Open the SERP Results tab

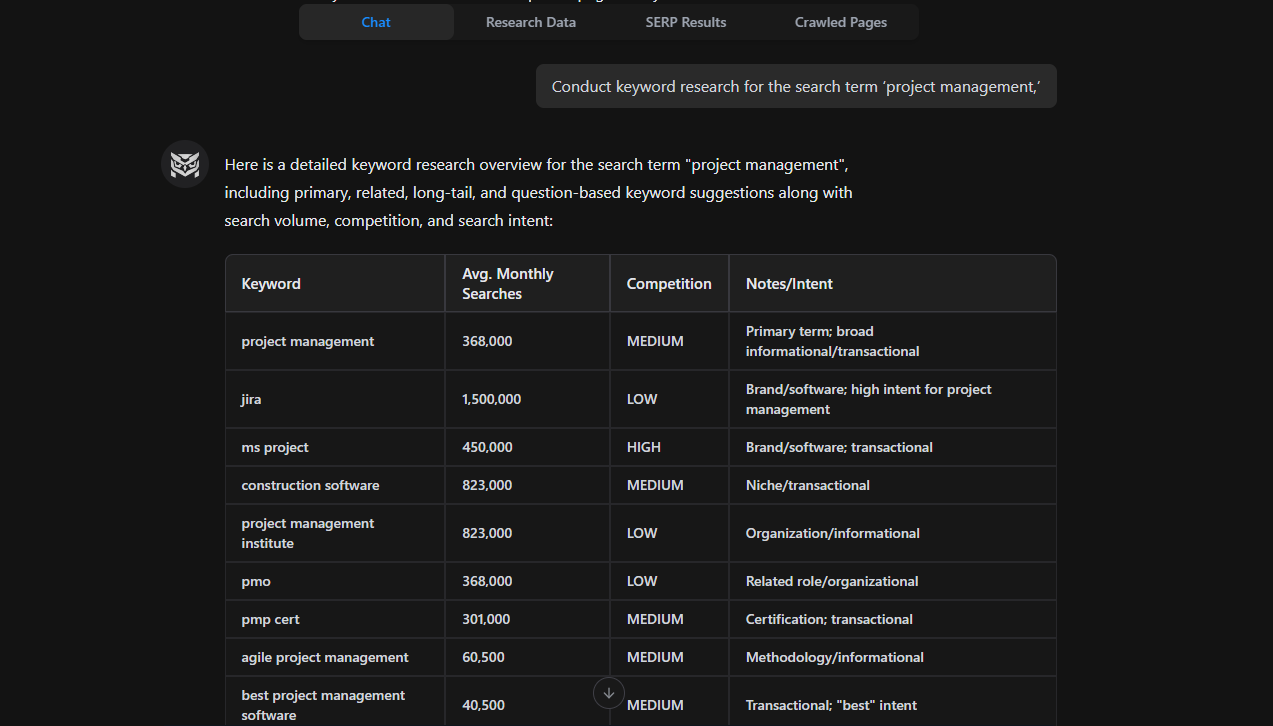pyautogui.click(x=686, y=21)
